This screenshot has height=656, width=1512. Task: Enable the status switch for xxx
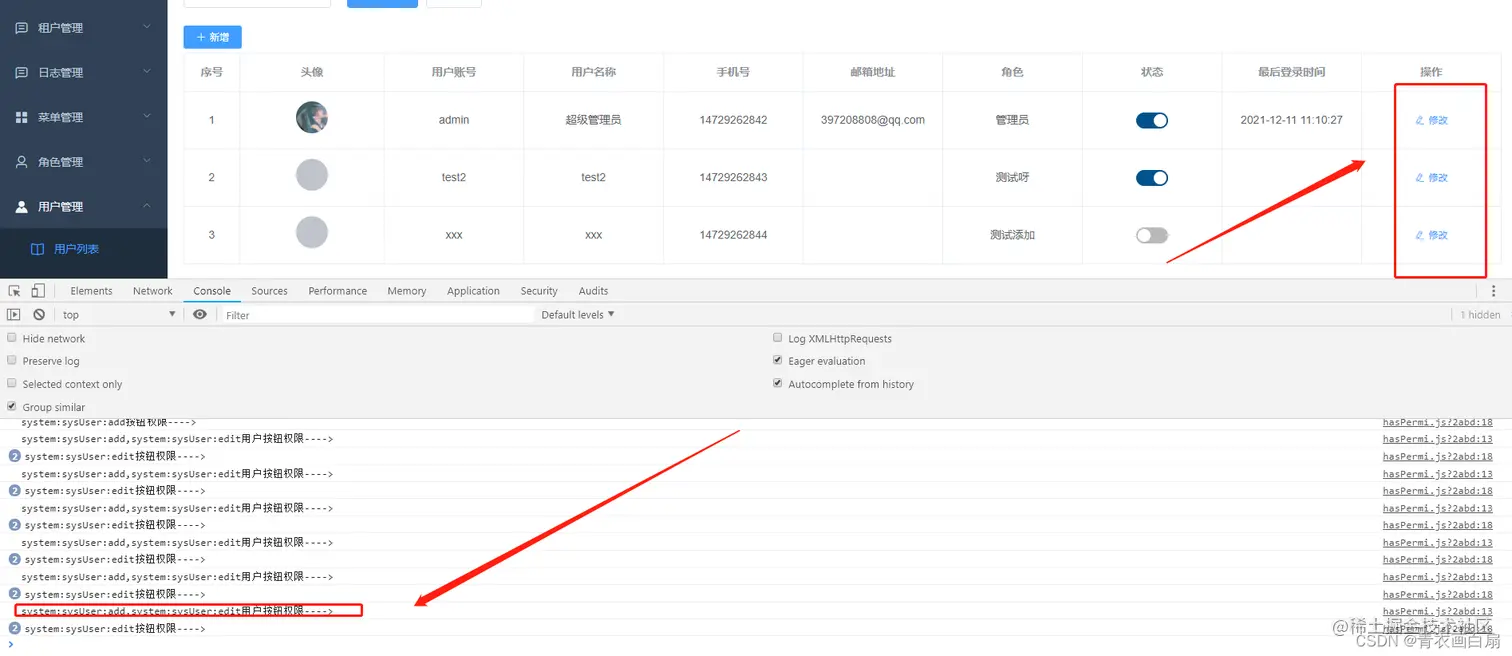(x=1152, y=235)
